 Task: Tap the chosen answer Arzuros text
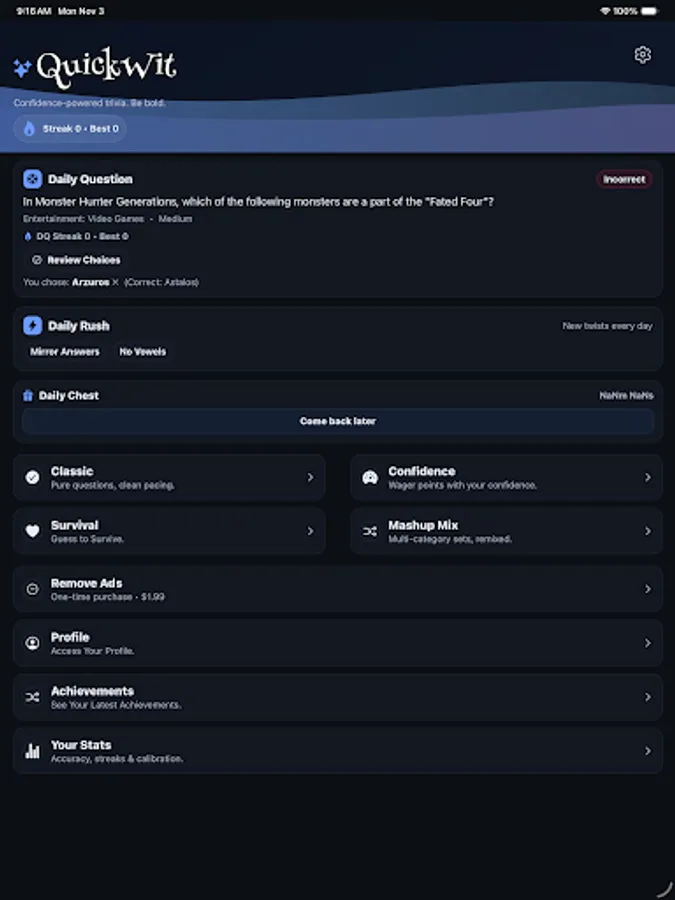click(x=91, y=282)
